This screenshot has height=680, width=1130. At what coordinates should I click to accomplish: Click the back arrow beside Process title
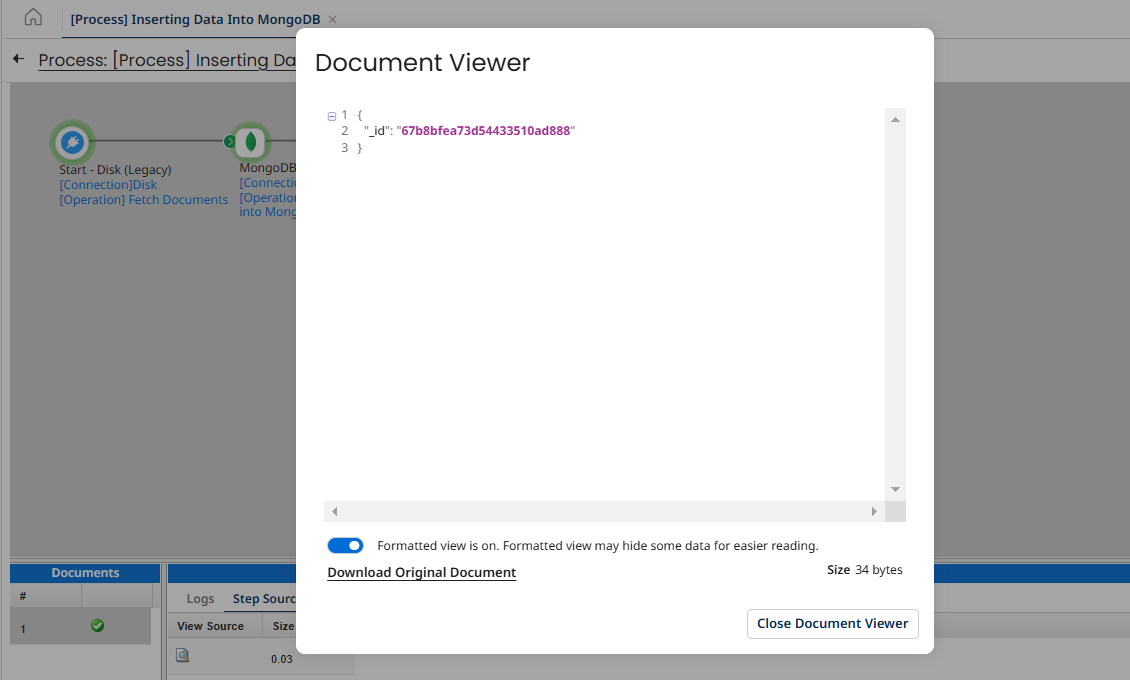18,60
